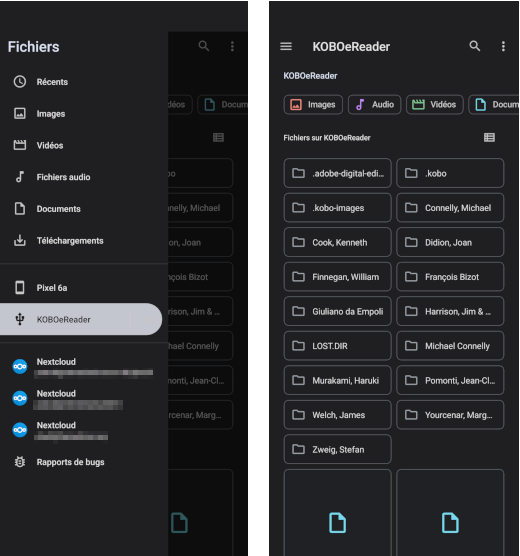
Task: Open the Yourcenar, Marg... folder
Action: (450, 415)
